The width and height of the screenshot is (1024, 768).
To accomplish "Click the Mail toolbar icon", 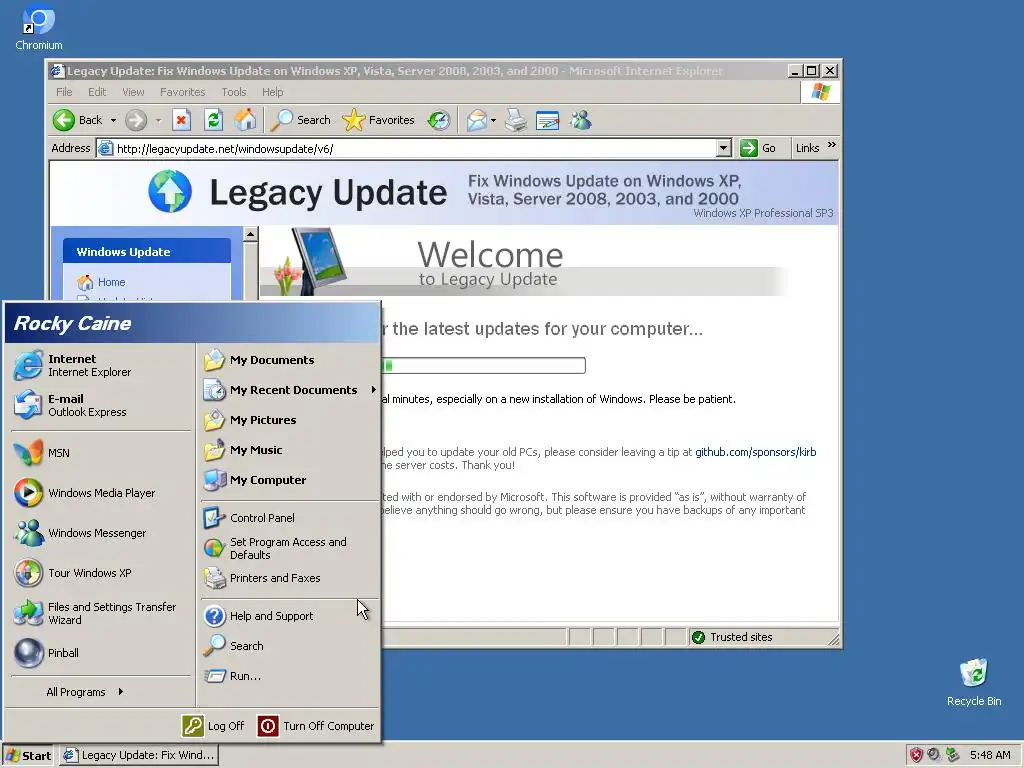I will (476, 120).
